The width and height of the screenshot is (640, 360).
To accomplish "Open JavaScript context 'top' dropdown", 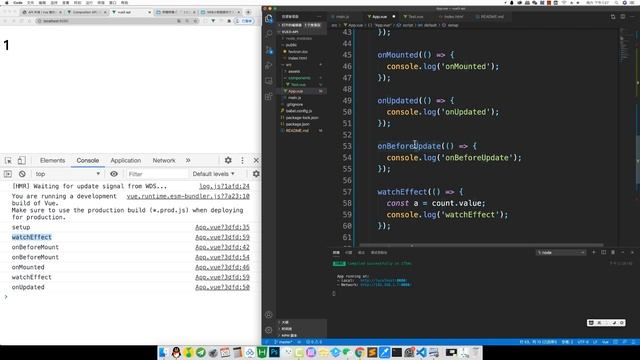I will (x=67, y=174).
